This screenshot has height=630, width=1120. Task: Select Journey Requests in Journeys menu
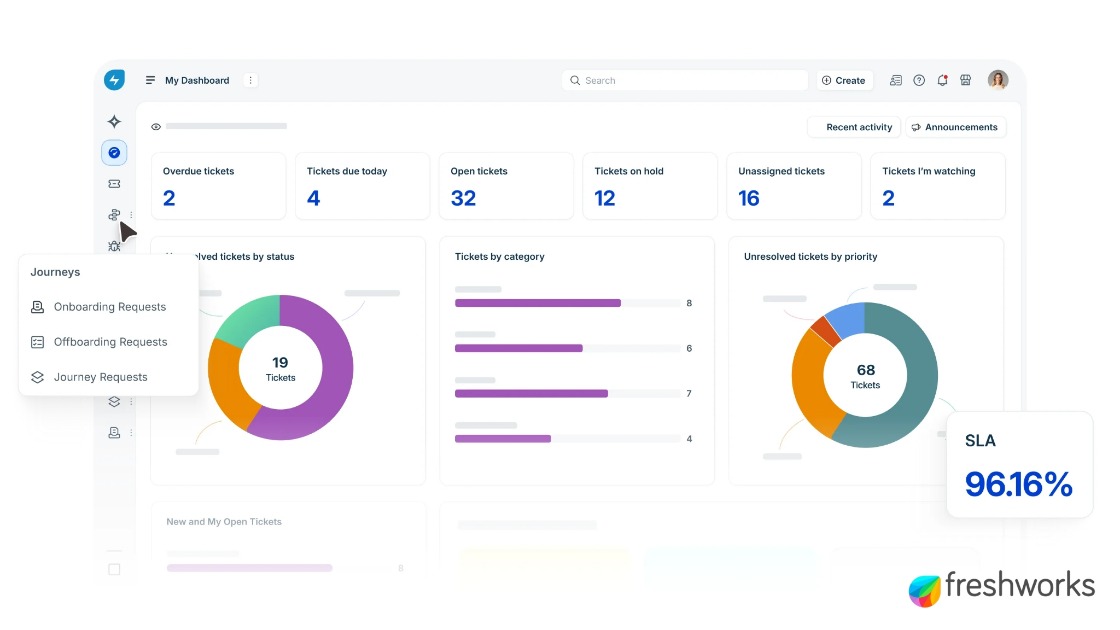click(109, 376)
